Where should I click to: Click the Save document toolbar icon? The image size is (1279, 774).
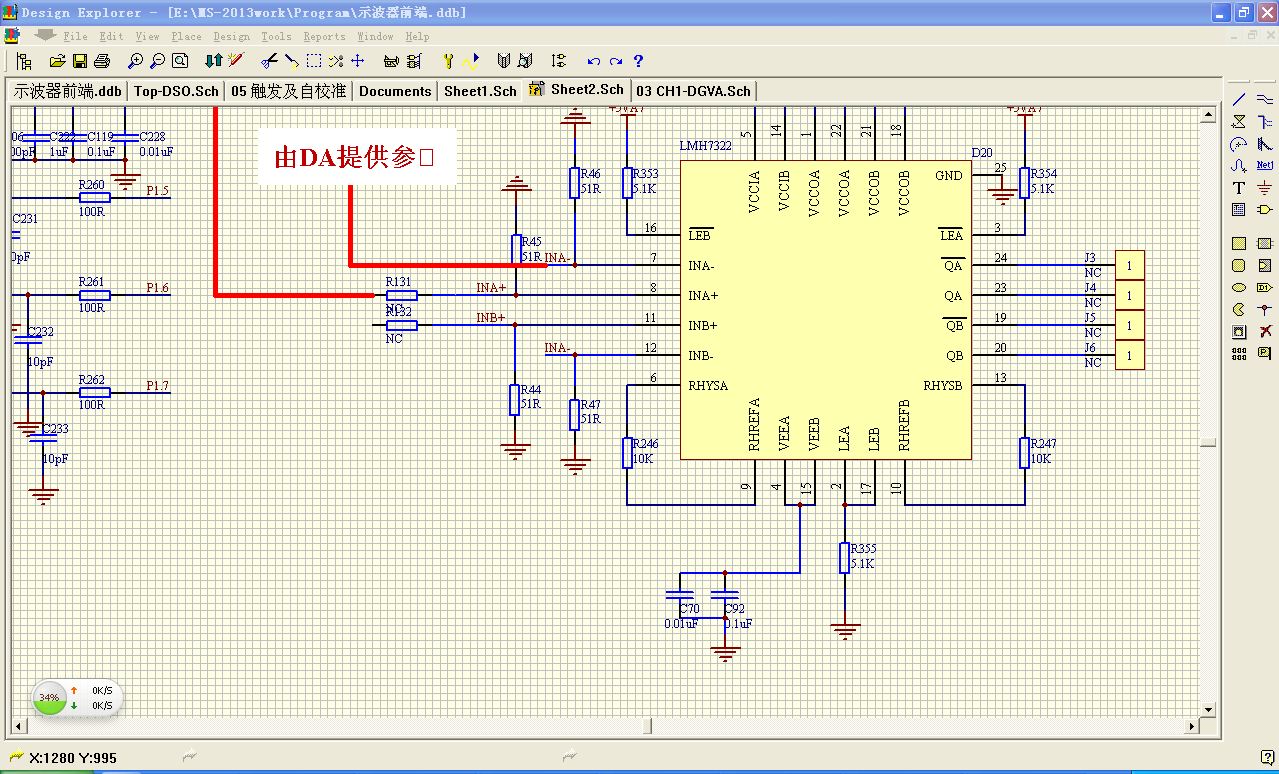click(x=79, y=61)
